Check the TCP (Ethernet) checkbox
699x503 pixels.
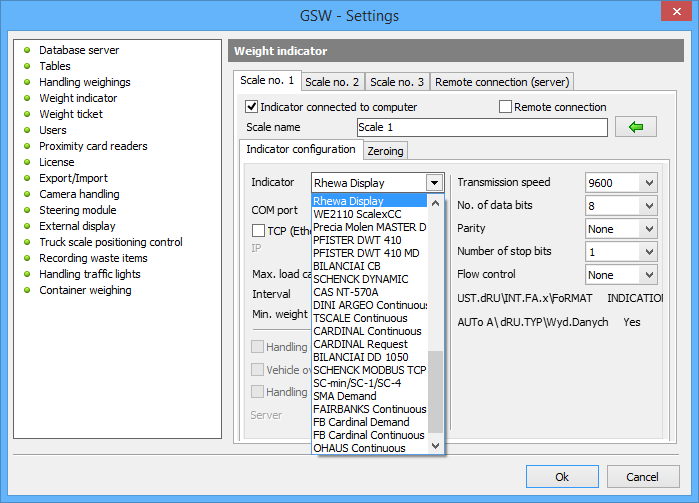pyautogui.click(x=258, y=231)
